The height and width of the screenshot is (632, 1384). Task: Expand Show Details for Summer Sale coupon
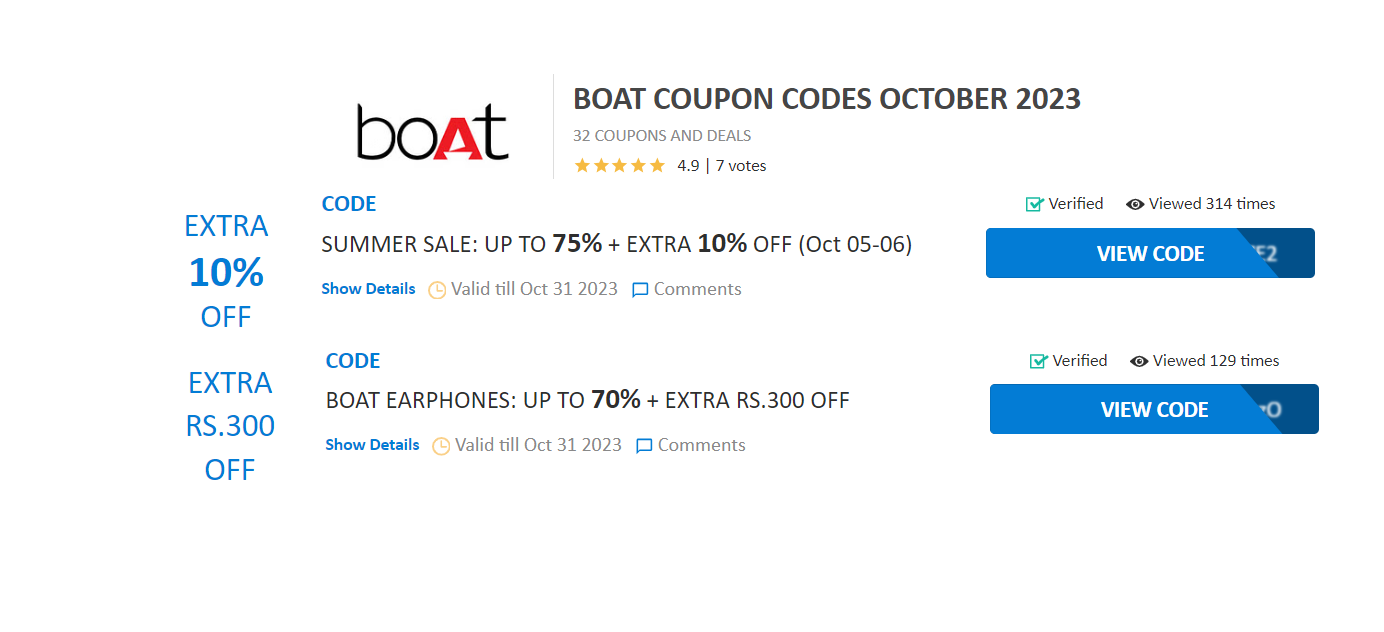pyautogui.click(x=368, y=289)
